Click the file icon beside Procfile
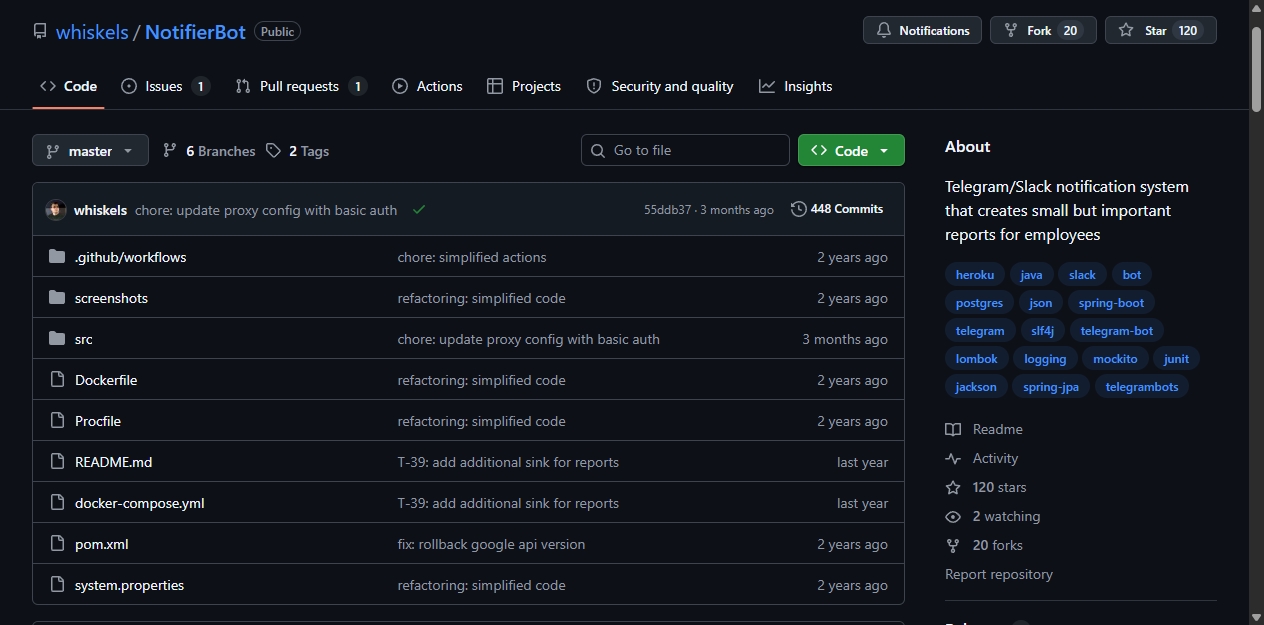Viewport: 1264px width, 625px height. click(57, 421)
